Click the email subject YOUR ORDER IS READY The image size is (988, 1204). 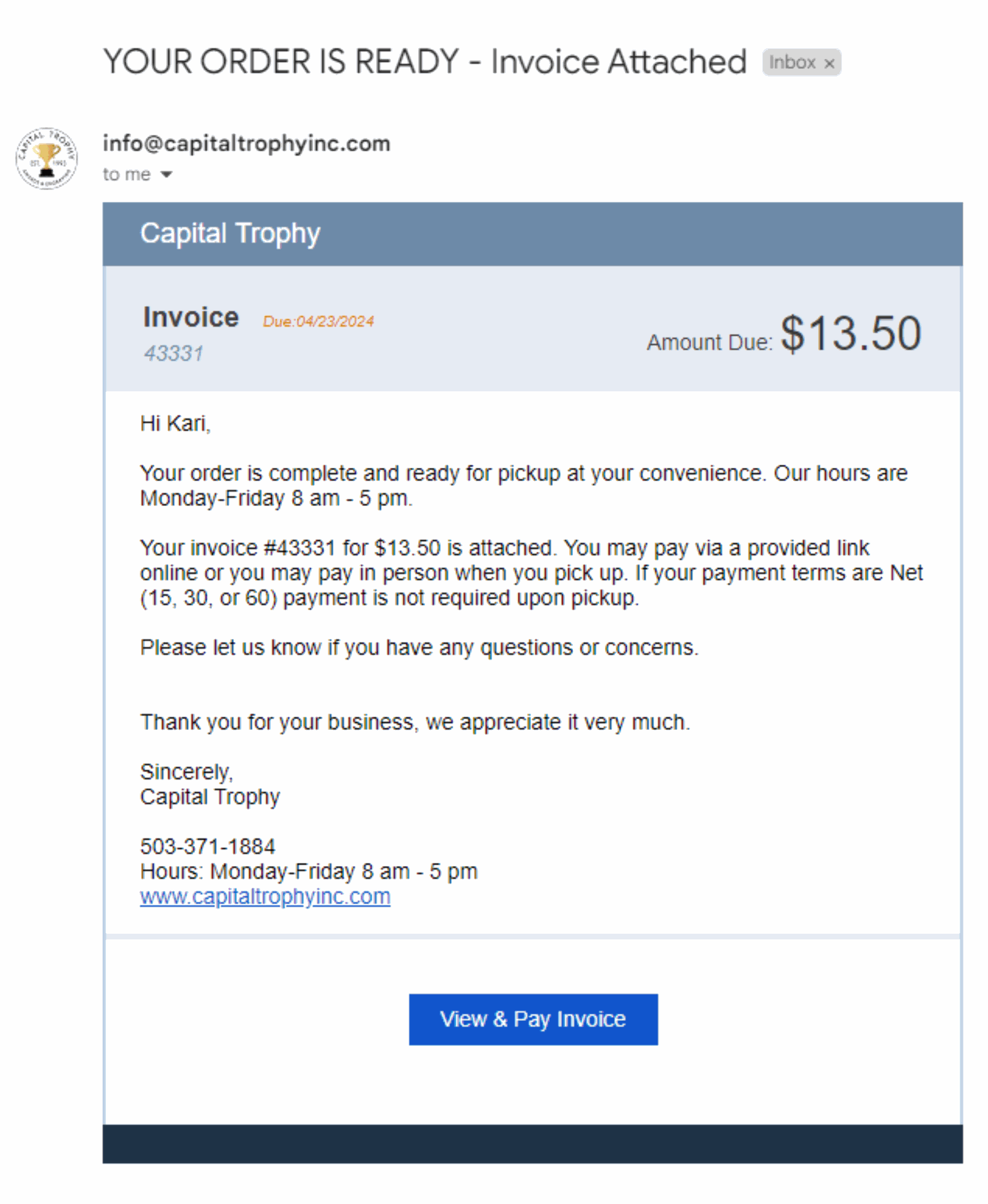point(281,62)
